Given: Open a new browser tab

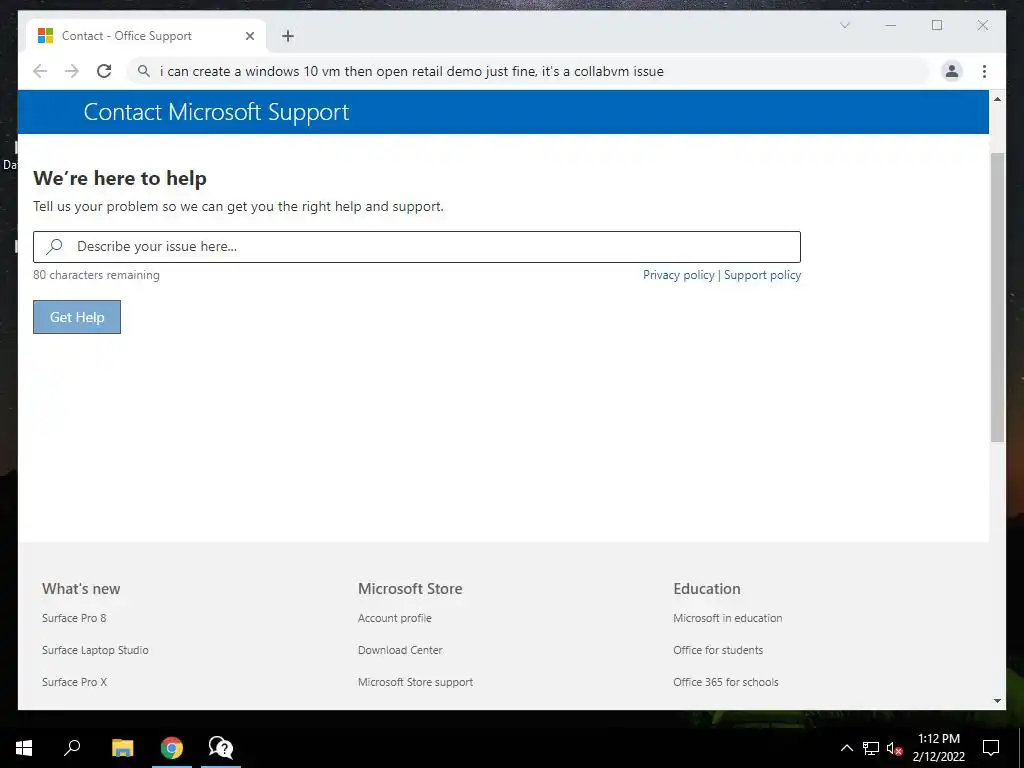Looking at the screenshot, I should coord(288,36).
